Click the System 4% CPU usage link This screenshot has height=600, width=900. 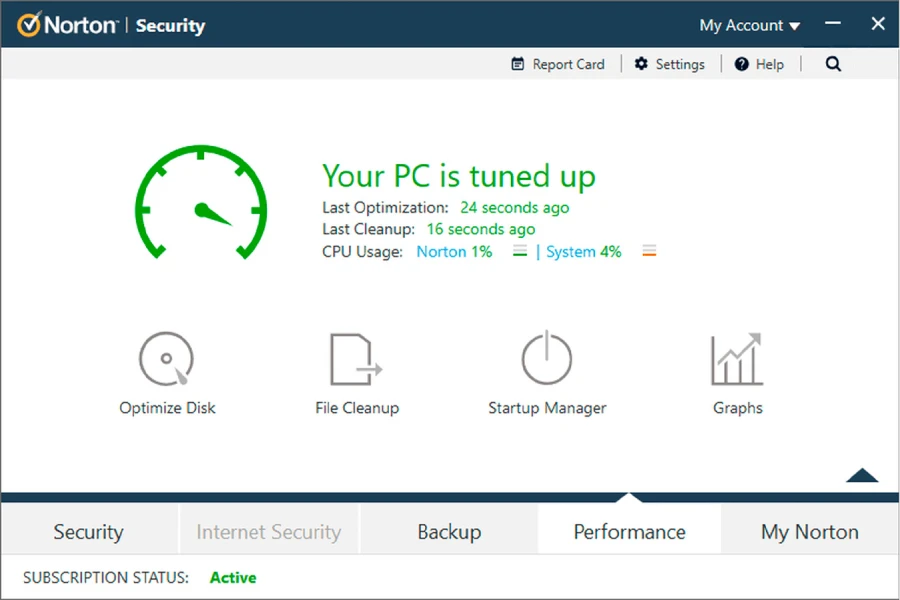[x=584, y=251]
